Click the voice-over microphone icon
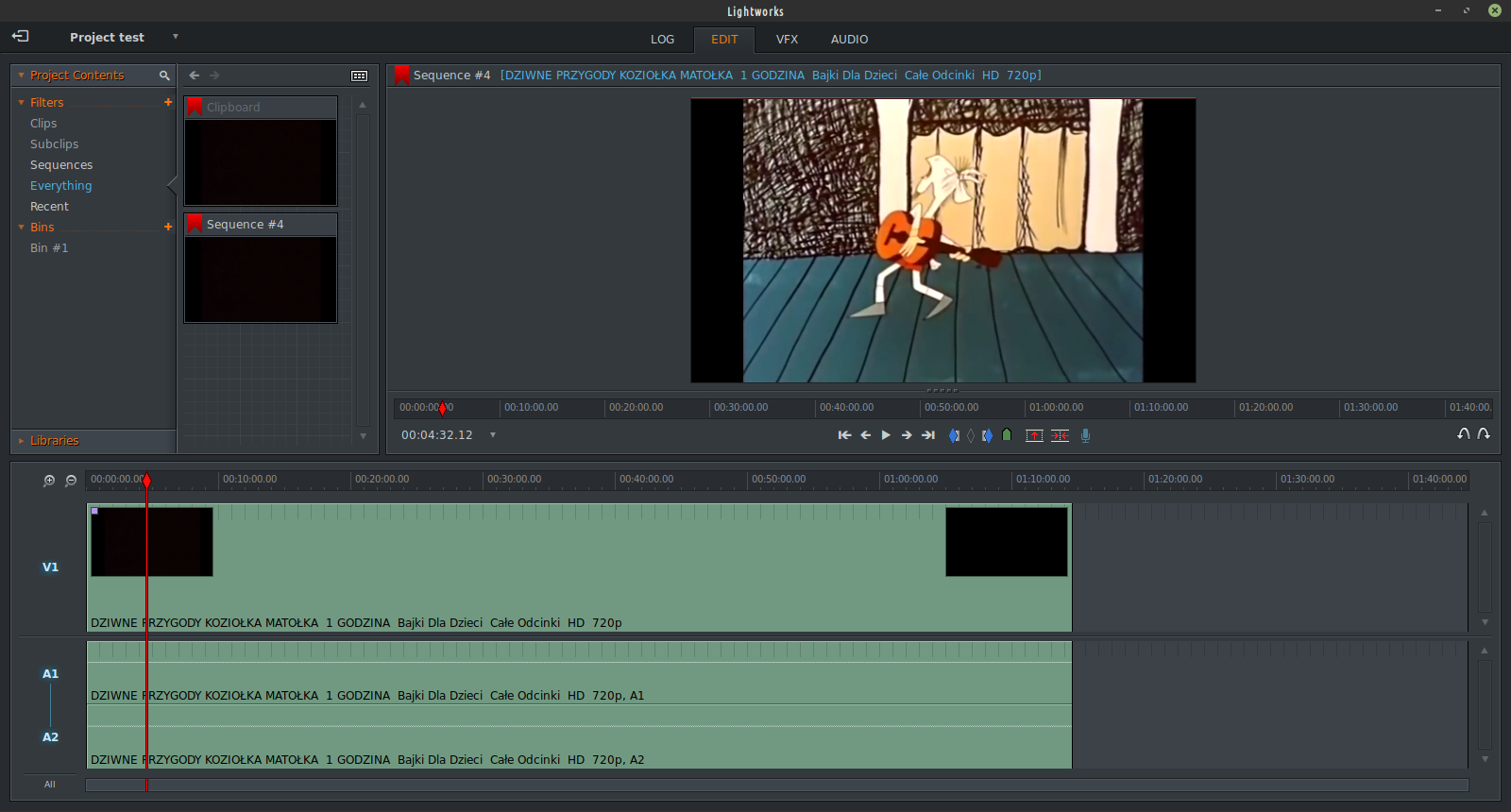1511x812 pixels. (x=1086, y=435)
